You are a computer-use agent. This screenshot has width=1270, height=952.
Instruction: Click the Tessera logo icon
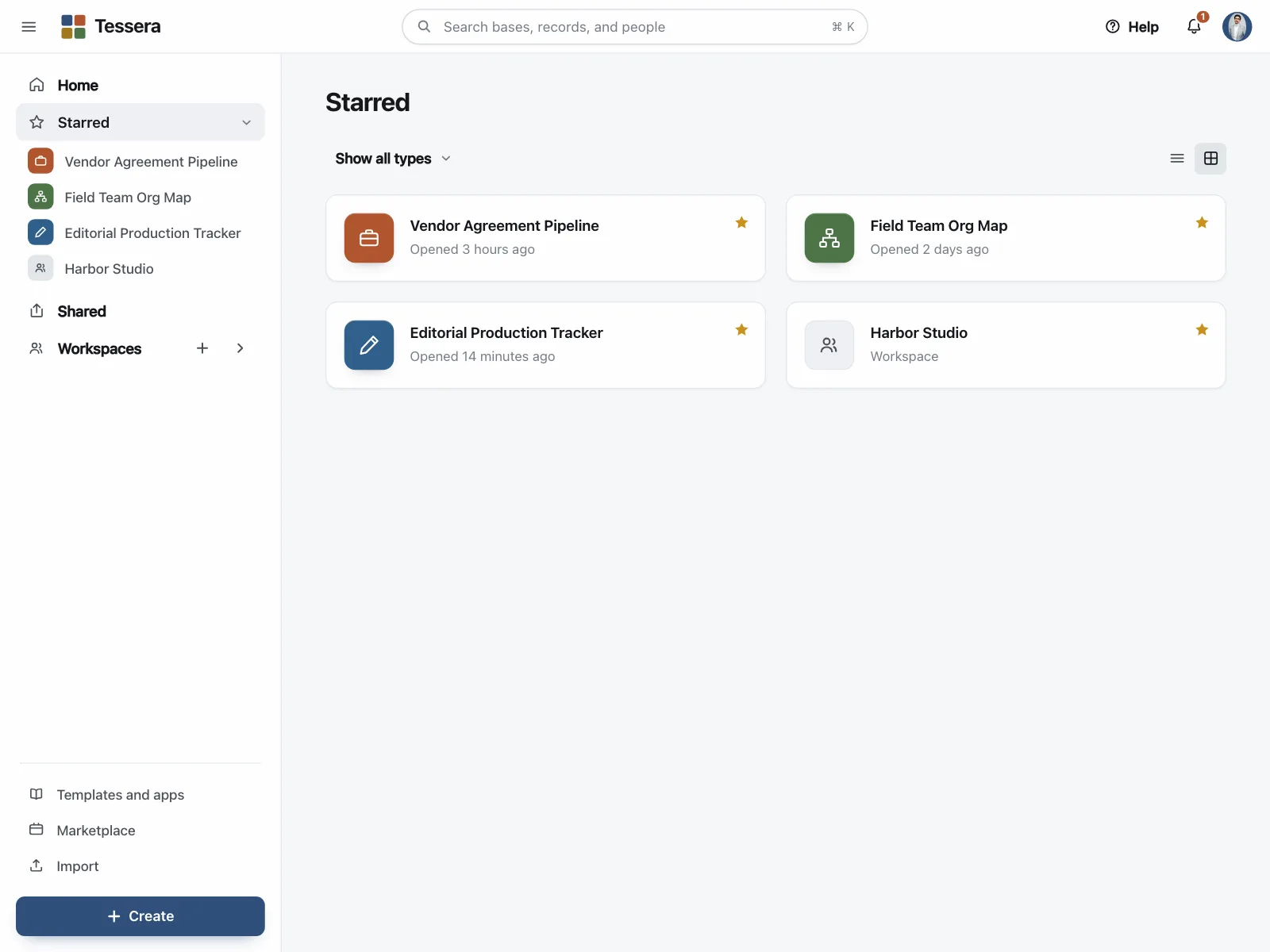pyautogui.click(x=73, y=27)
